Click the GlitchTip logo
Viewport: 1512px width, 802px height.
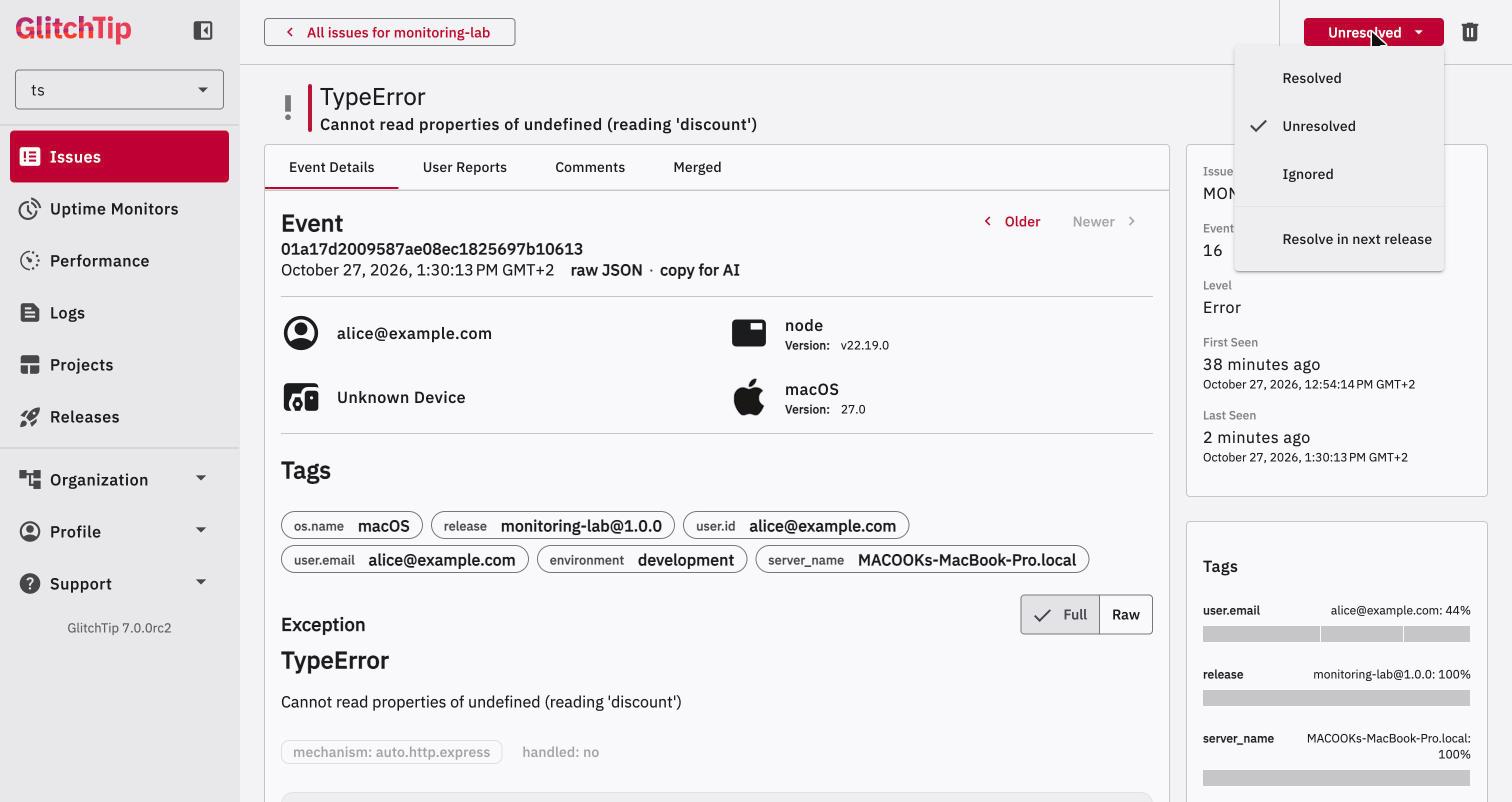pyautogui.click(x=73, y=28)
